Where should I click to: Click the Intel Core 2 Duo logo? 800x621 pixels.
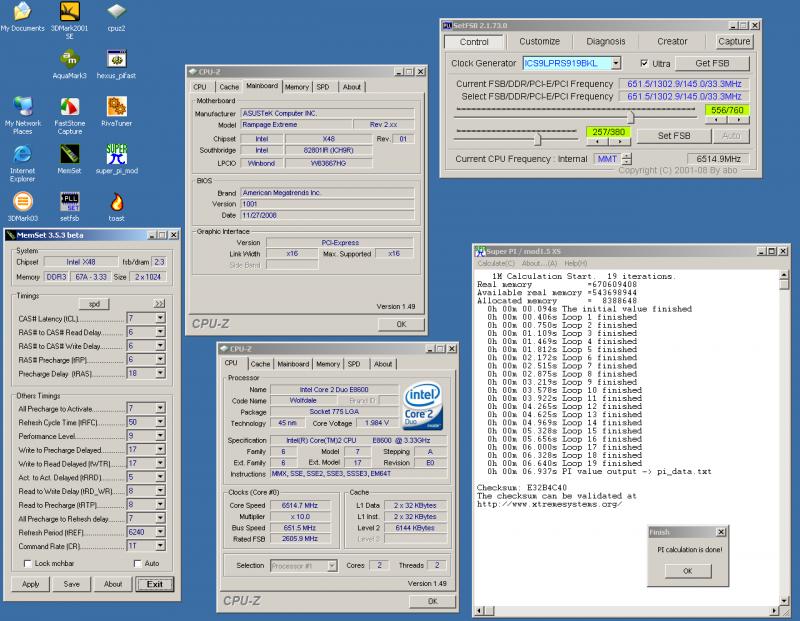[422, 406]
